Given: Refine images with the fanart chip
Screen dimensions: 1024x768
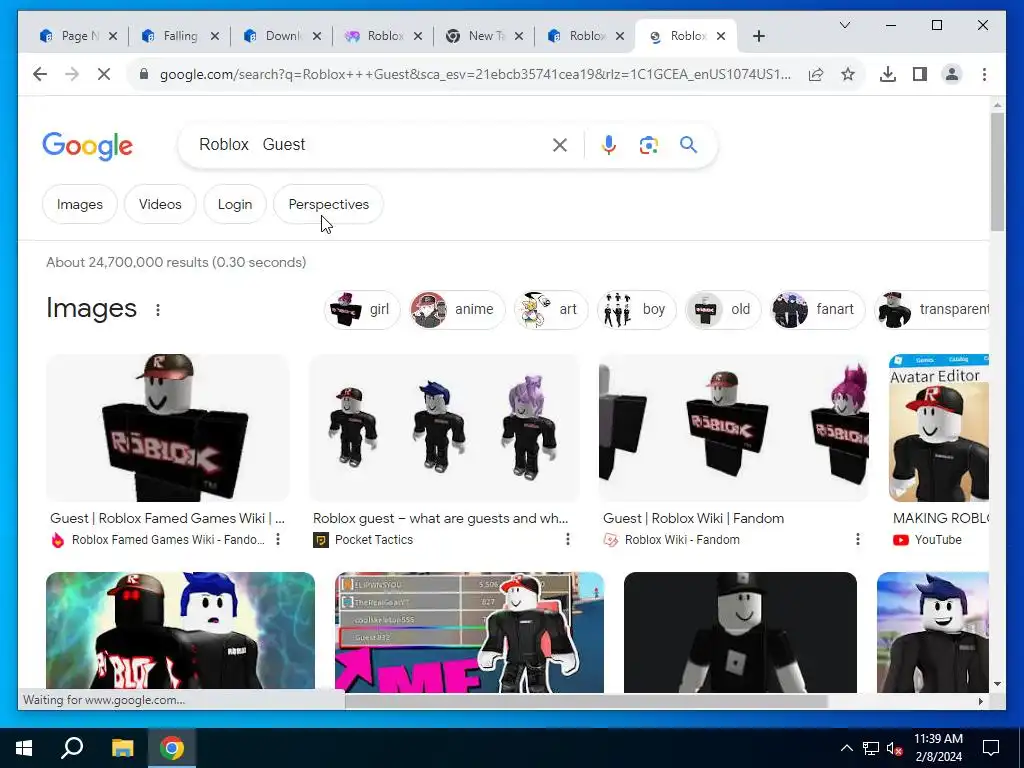Looking at the screenshot, I should [x=818, y=310].
